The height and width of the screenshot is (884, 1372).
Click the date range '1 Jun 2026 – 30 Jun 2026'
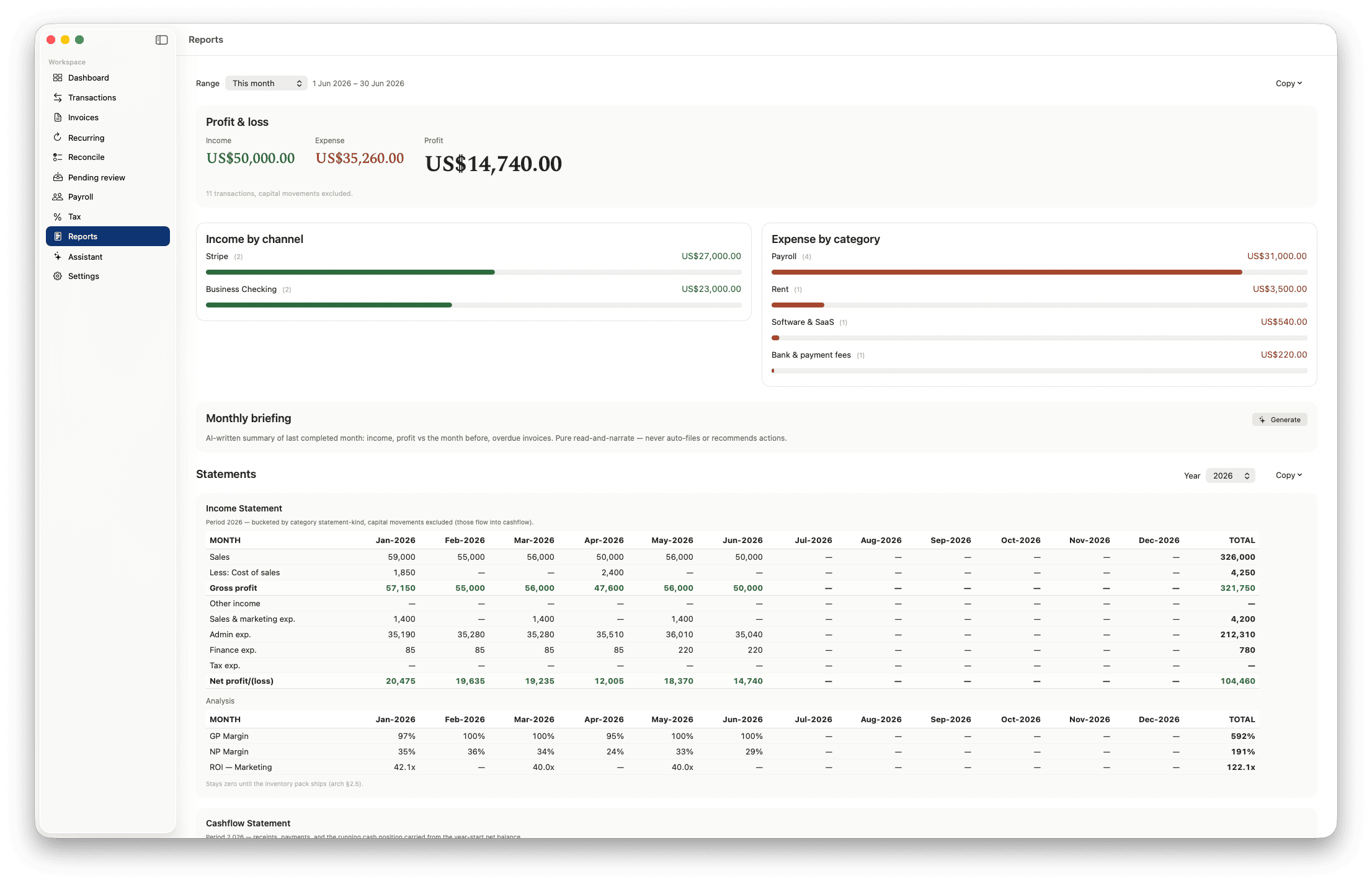click(x=359, y=83)
